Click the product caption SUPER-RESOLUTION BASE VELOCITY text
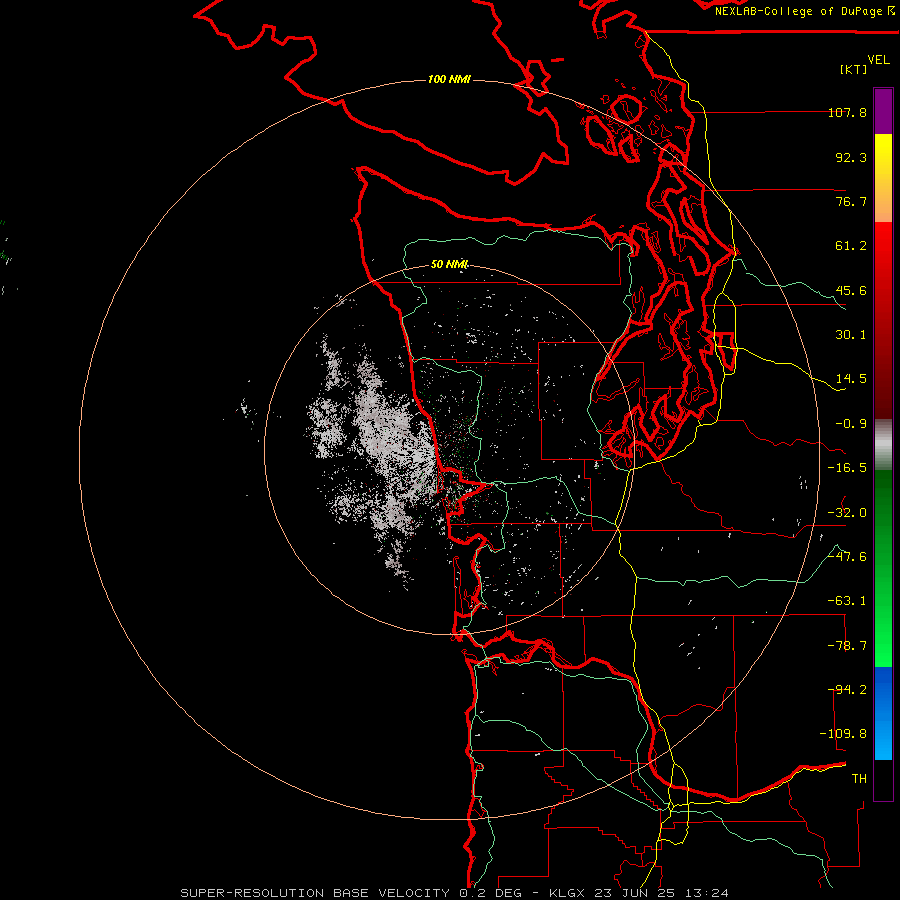This screenshot has width=900, height=900. (x=315, y=893)
